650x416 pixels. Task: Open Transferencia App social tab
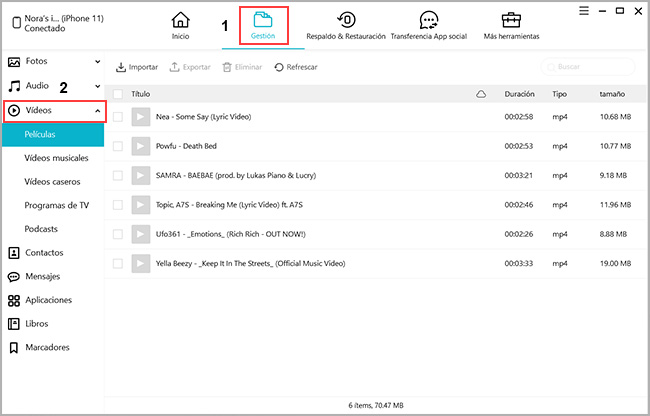429,26
